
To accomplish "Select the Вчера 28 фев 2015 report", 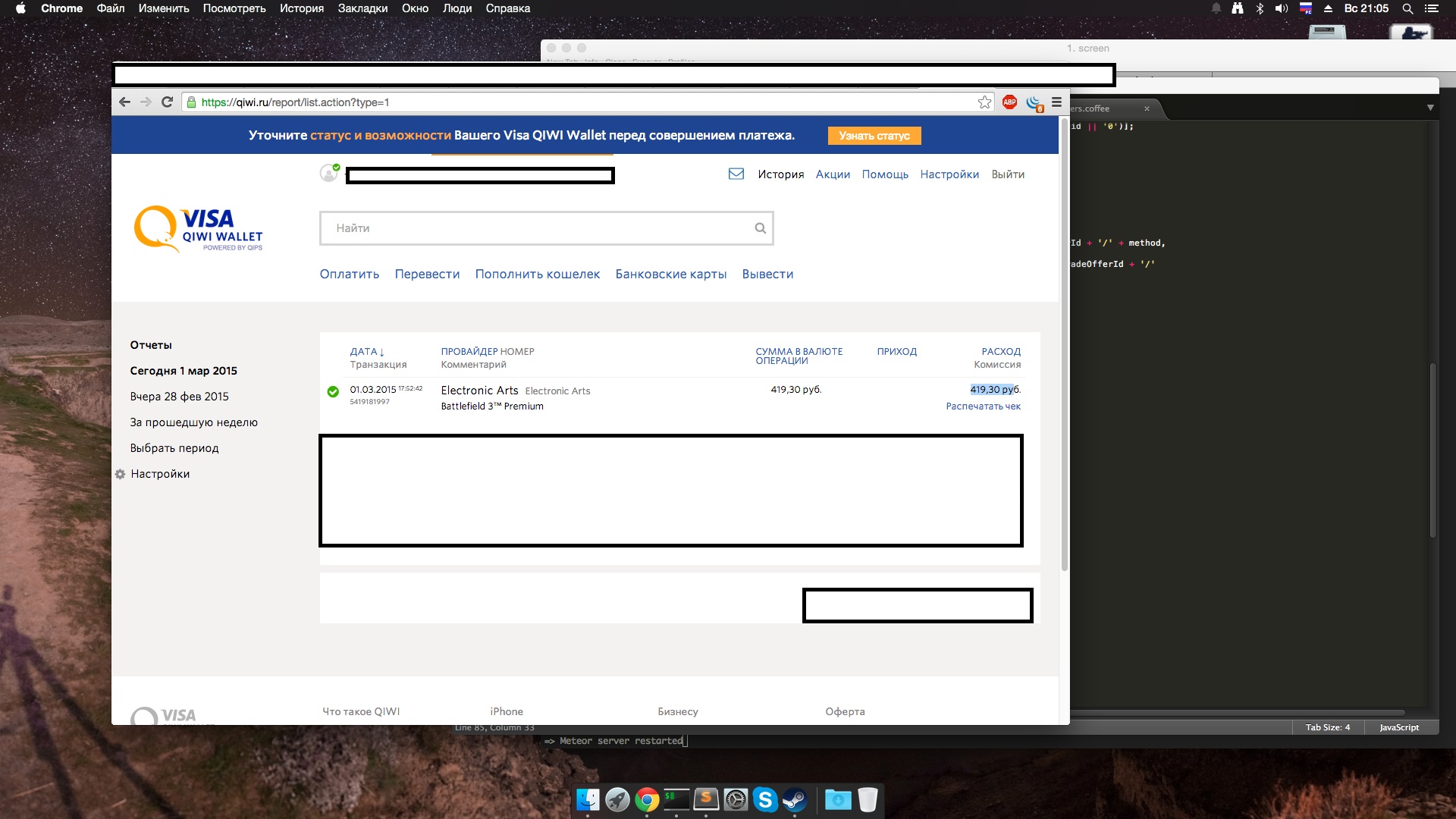I will tap(179, 397).
